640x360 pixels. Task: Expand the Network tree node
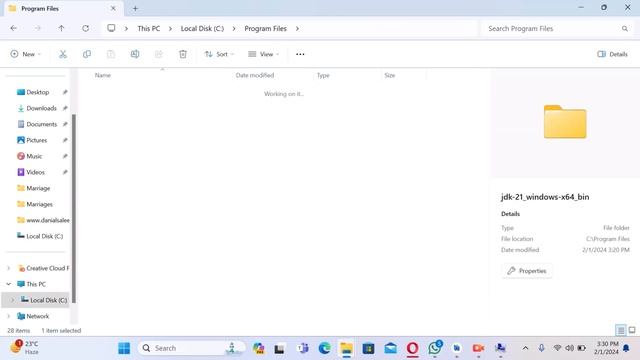9,316
